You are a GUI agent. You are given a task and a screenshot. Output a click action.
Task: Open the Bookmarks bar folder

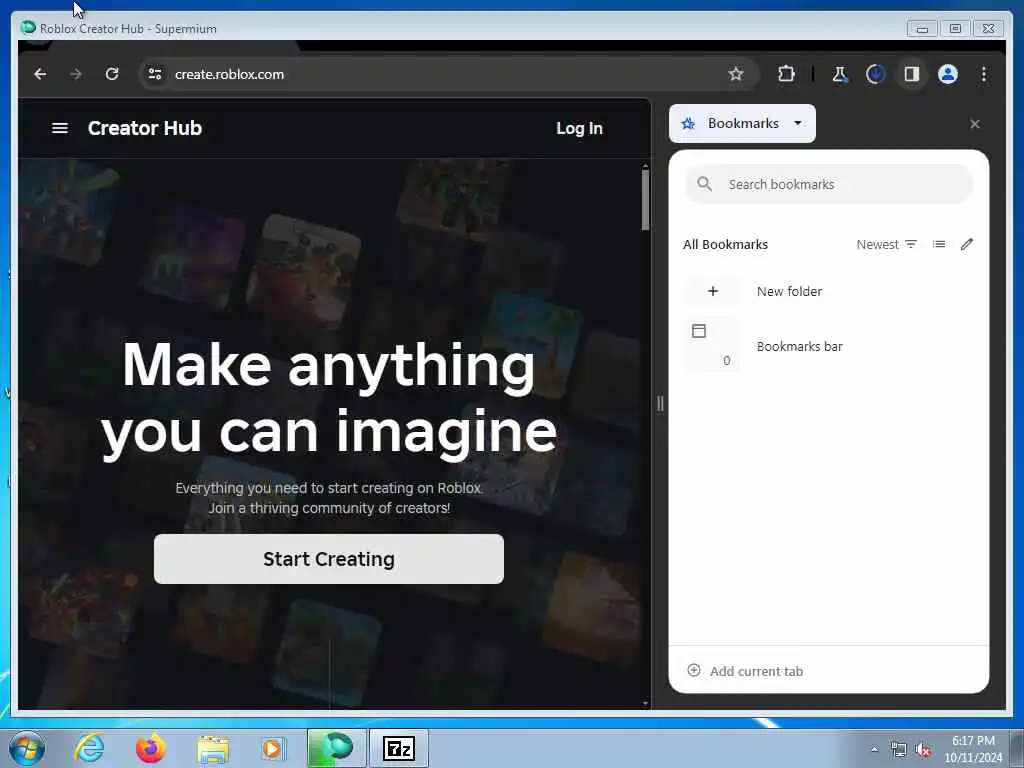[829, 345]
